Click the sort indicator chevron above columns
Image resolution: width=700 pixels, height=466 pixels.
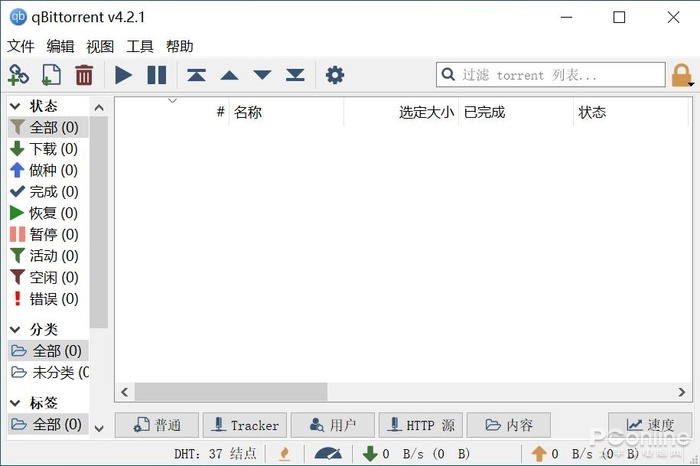pyautogui.click(x=172, y=101)
